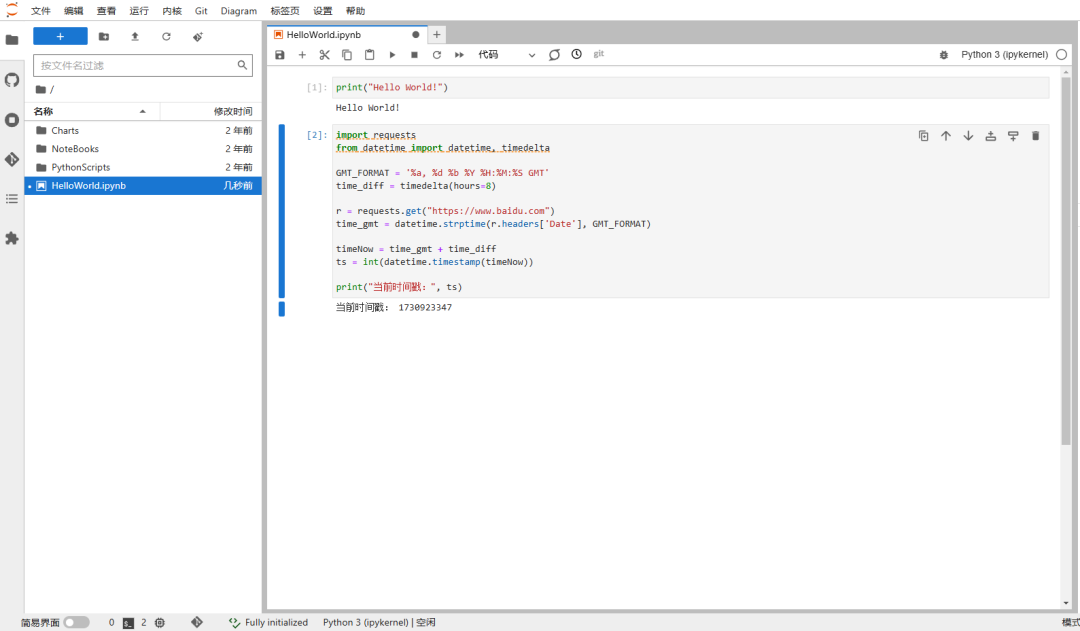Click the git label in notebook toolbar
Image resolution: width=1080 pixels, height=631 pixels.
point(599,54)
